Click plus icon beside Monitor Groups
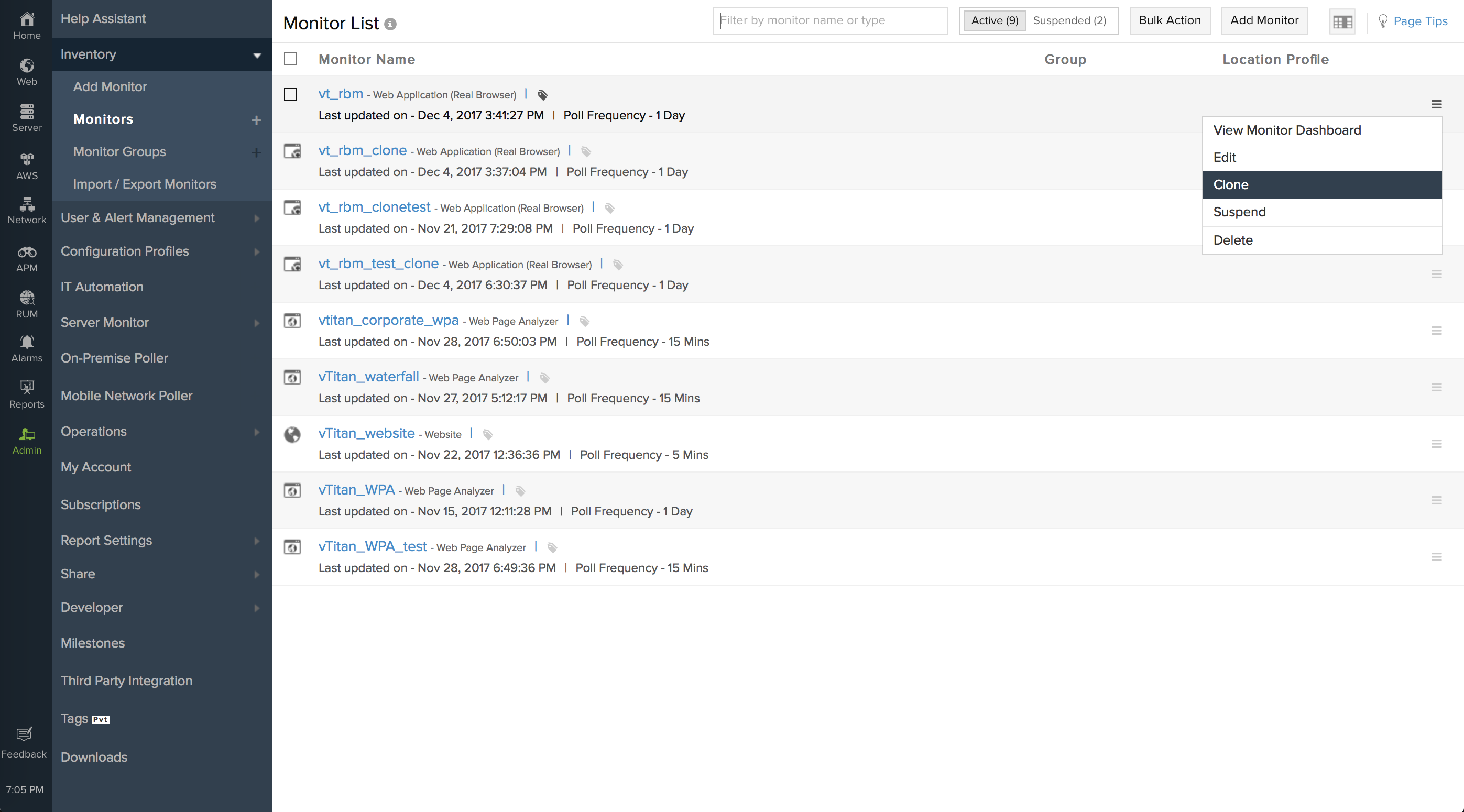 click(x=256, y=152)
